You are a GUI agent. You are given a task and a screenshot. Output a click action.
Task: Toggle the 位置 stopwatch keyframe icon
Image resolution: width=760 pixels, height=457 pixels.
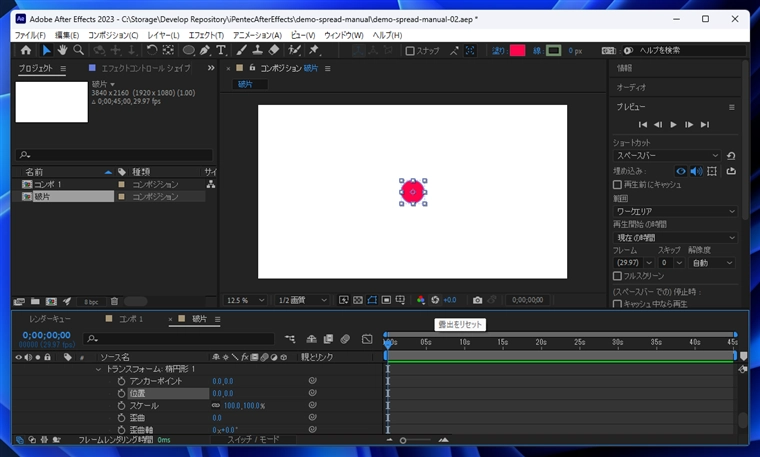point(121,393)
